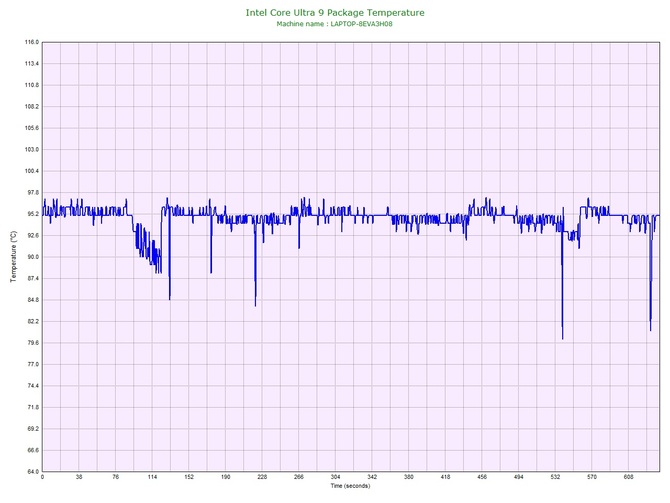Click the temperature dip bottom near 221 seconds
Image resolution: width=670 pixels, height=503 pixels.
point(256,305)
